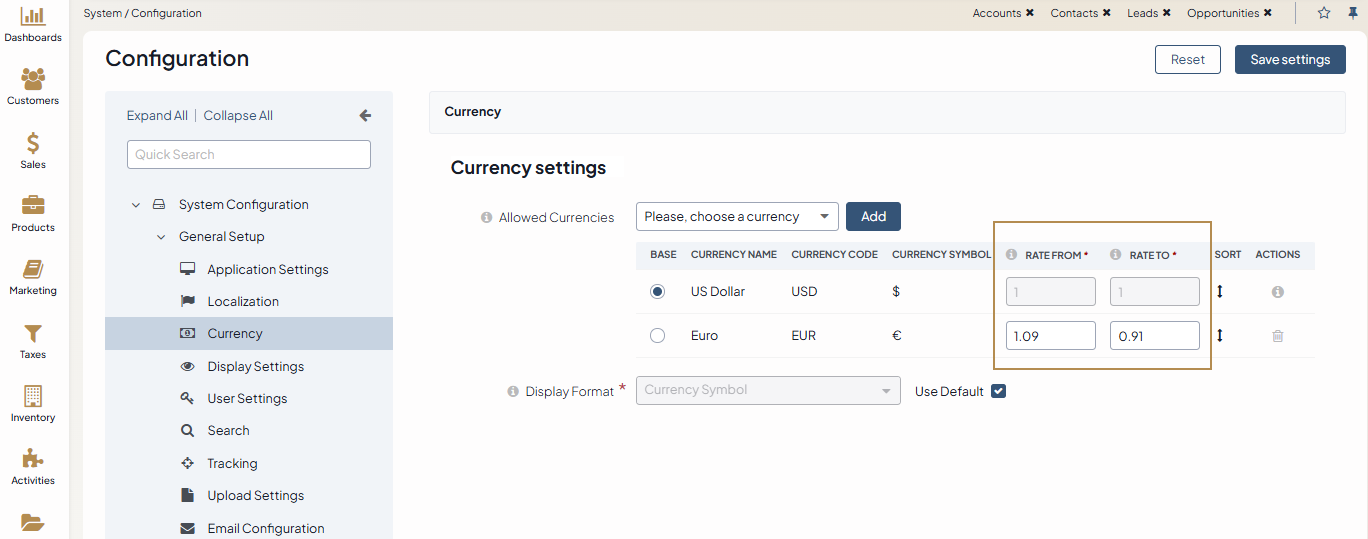Open Localization in the settings tree
Screen dimensions: 1368x539
(243, 301)
